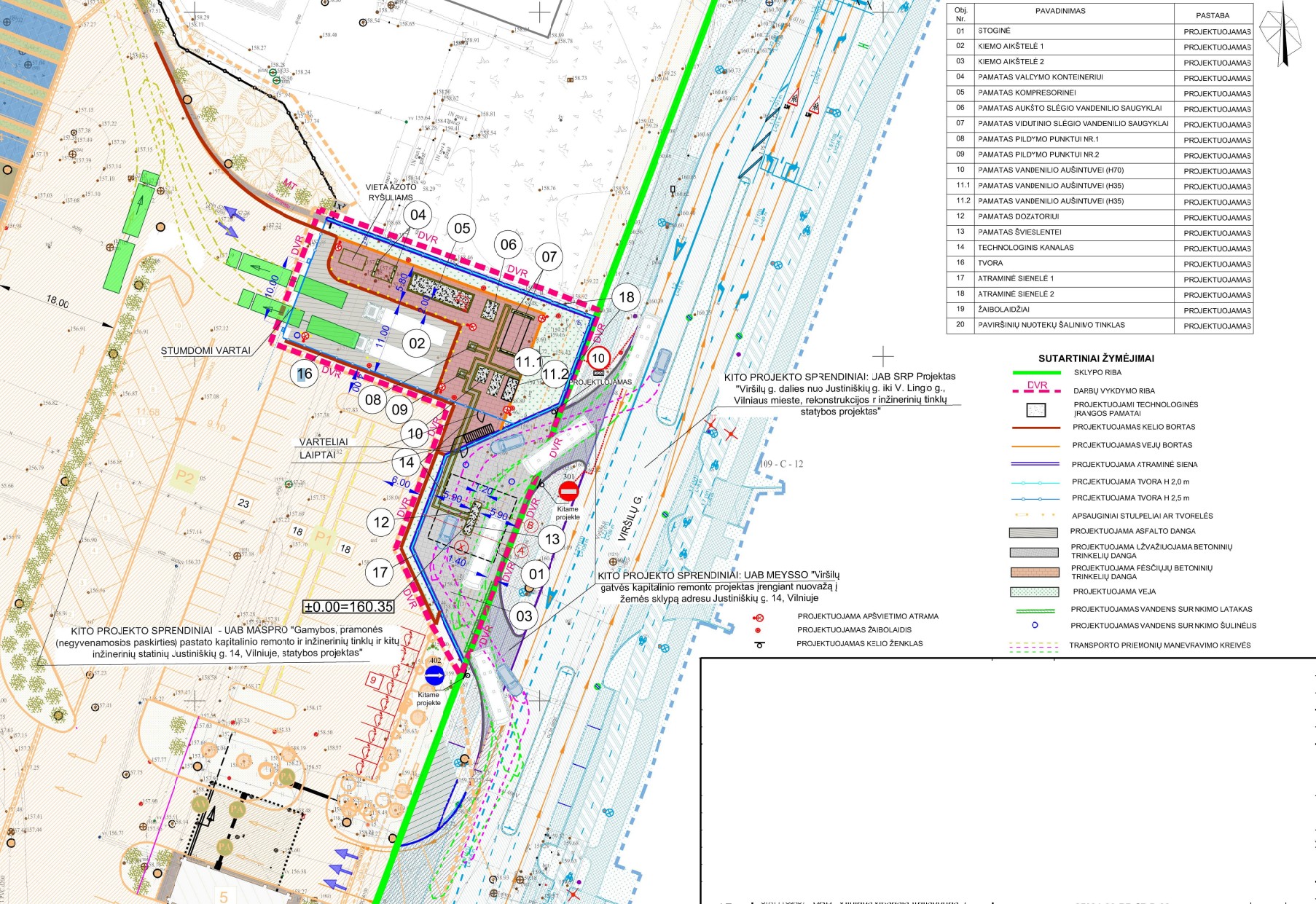Click the blue directional arrow sign 402
The height and width of the screenshot is (904, 1316).
(x=434, y=676)
